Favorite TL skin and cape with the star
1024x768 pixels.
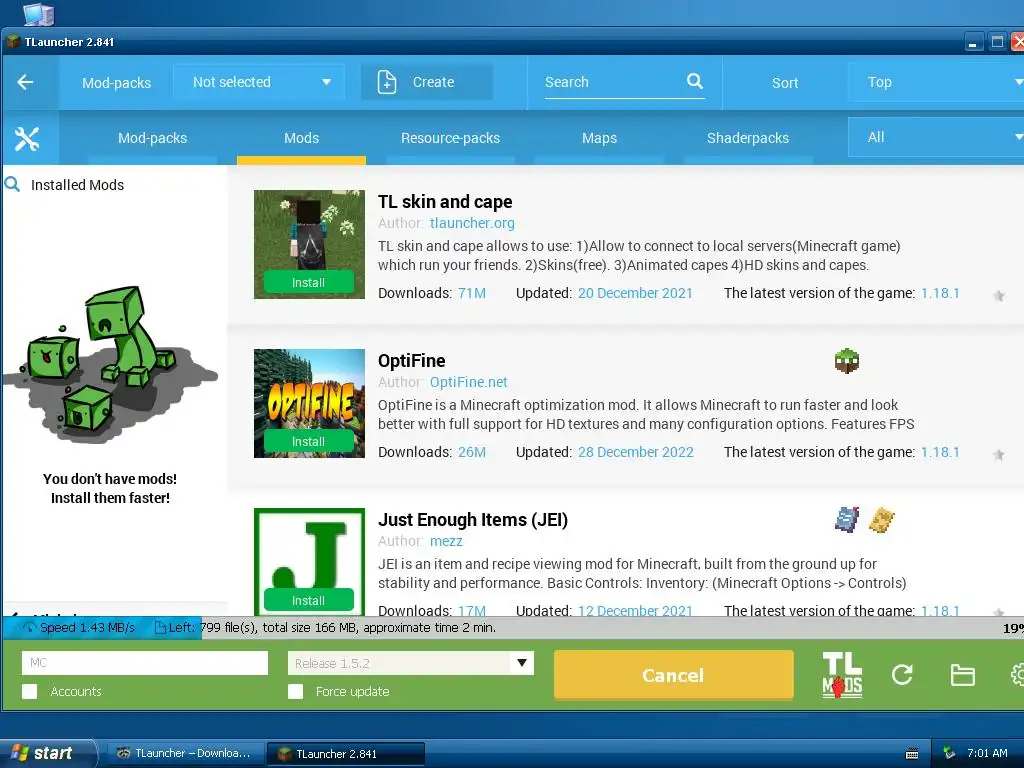point(999,296)
